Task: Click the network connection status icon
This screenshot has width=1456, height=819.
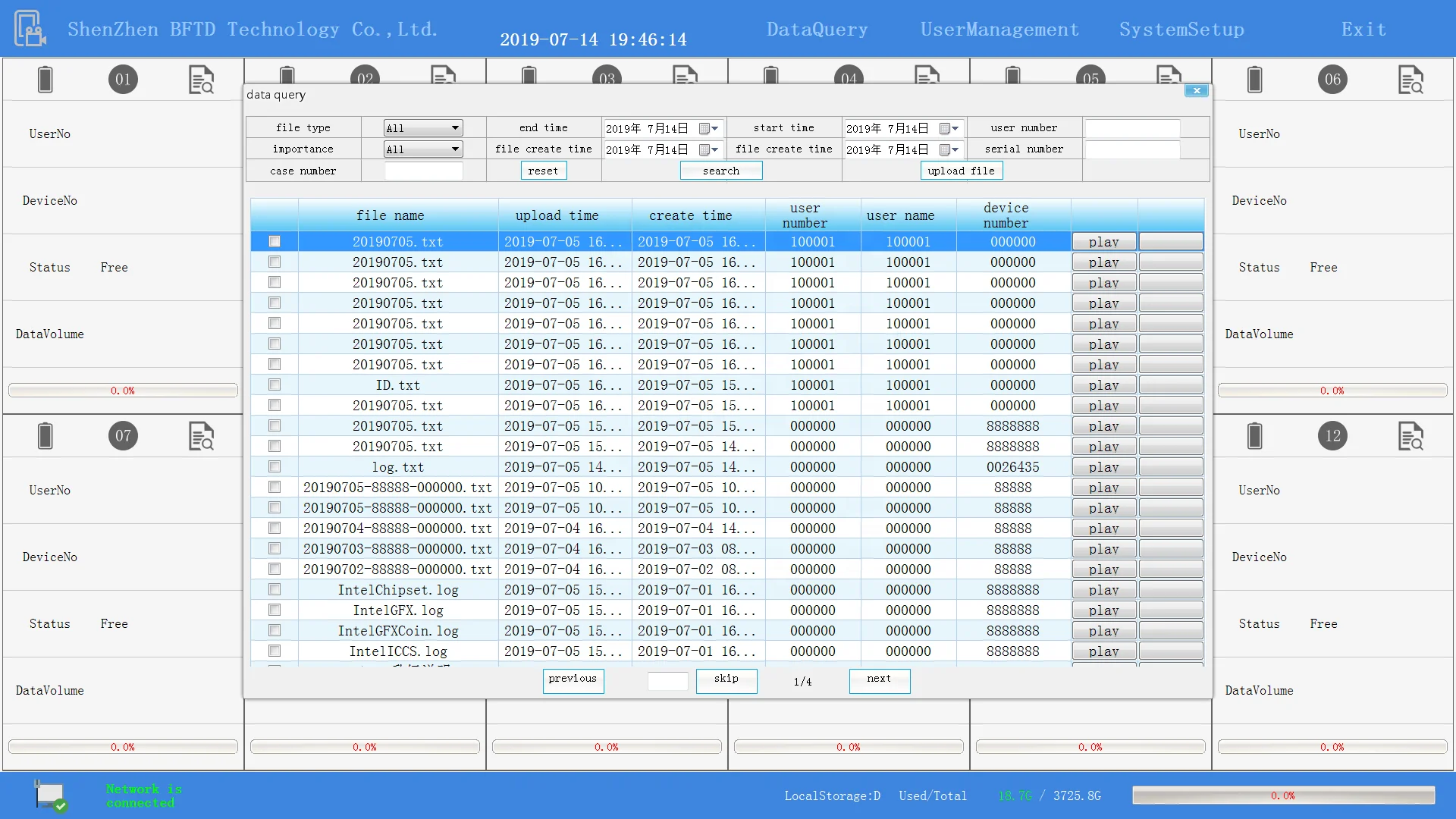Action: tap(51, 795)
